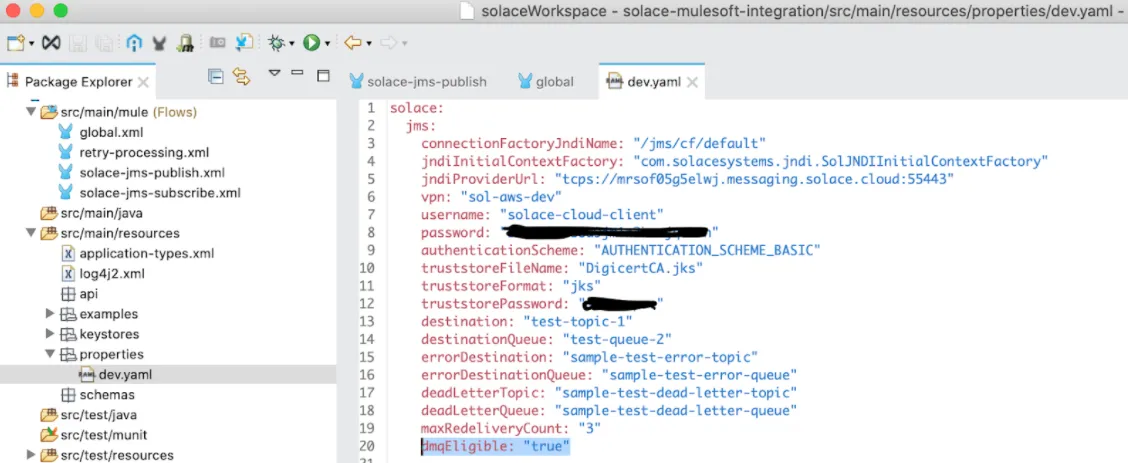Click the blue house Exchange icon

(x=134, y=43)
